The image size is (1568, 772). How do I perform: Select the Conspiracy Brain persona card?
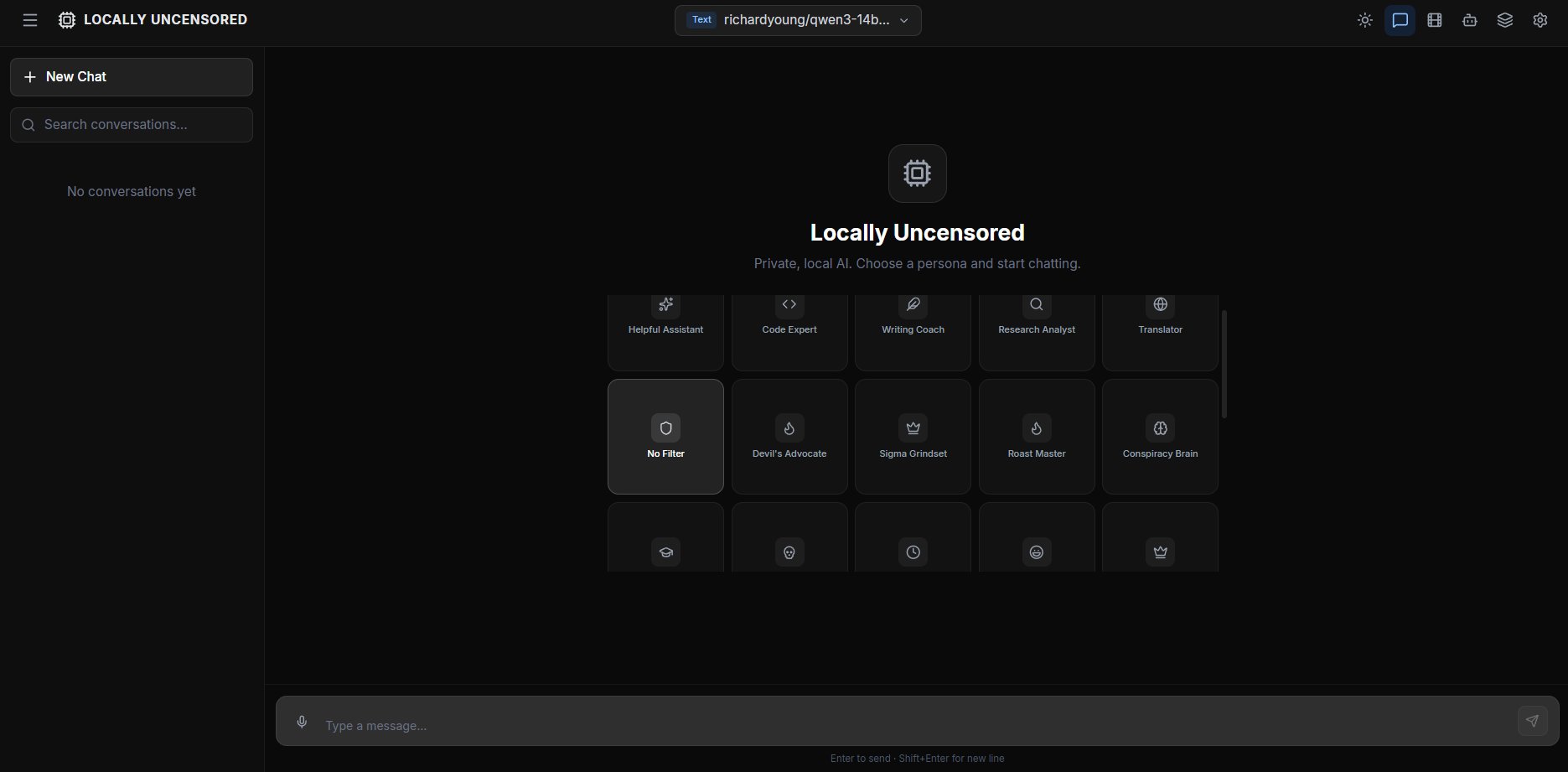pos(1159,436)
